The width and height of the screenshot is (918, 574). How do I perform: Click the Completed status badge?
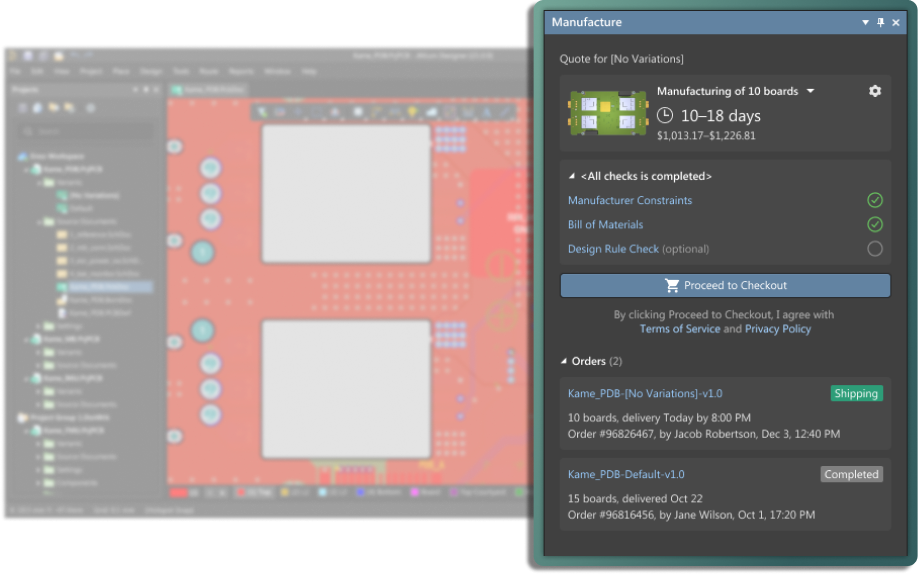851,475
